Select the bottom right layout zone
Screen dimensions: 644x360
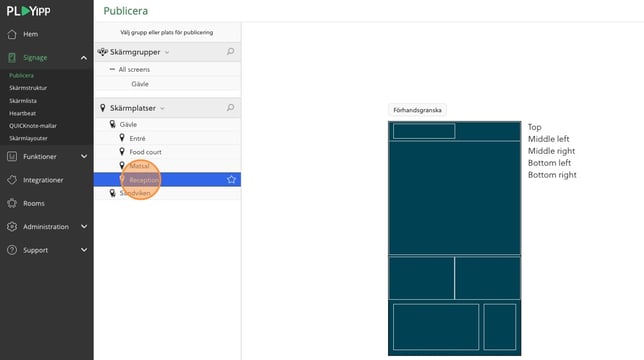500,327
